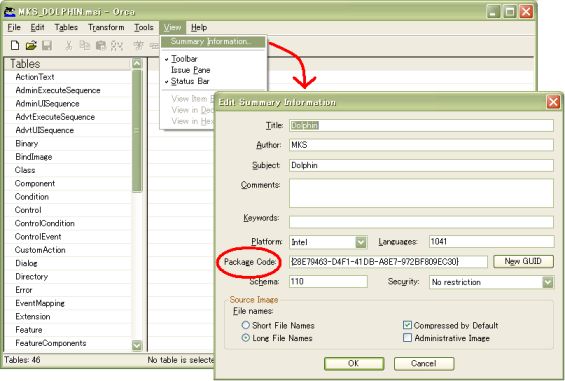Select the Condition table

coord(32,196)
